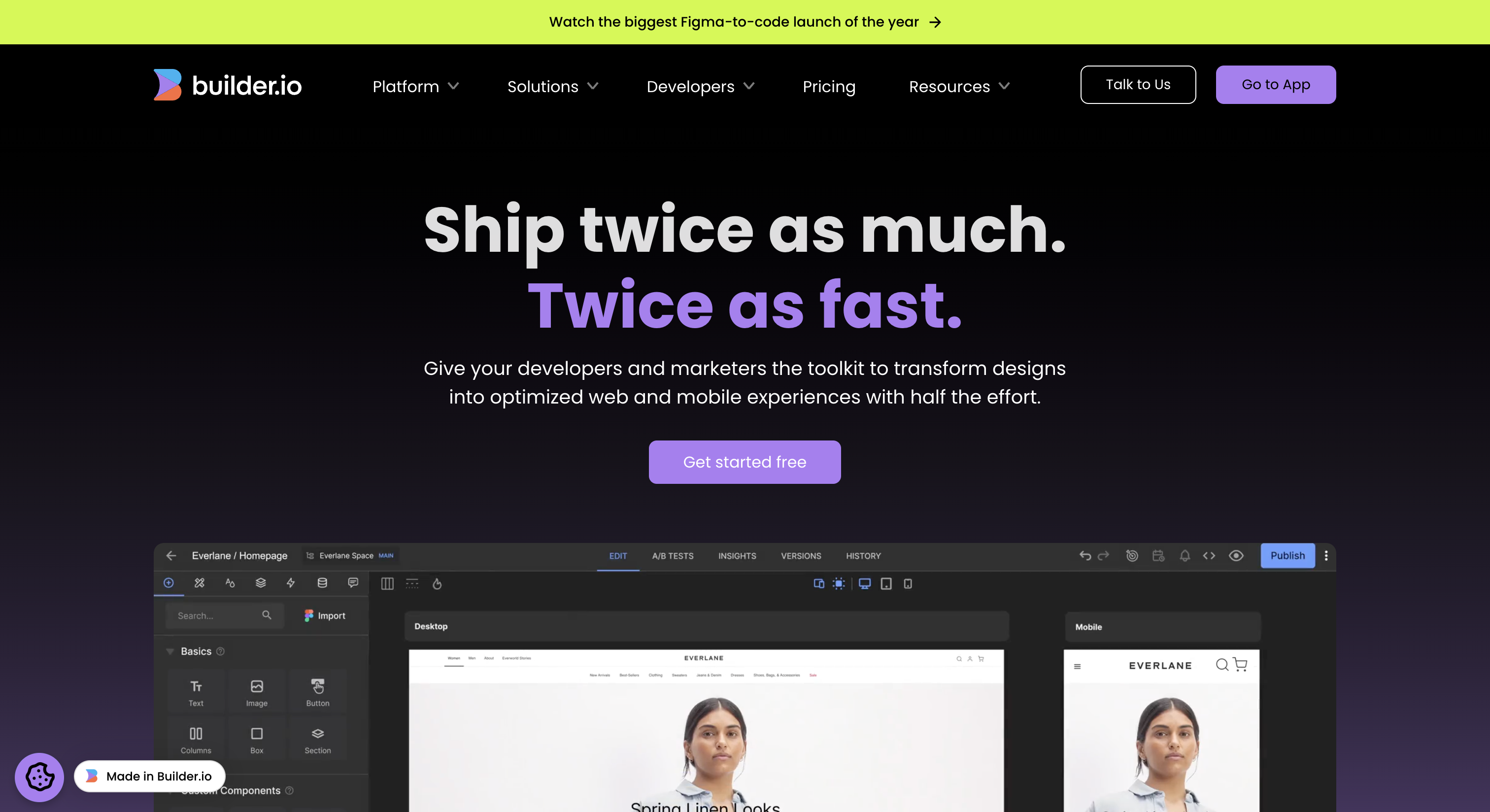The height and width of the screenshot is (812, 1490).
Task: Select the Button tool in sidebar
Action: 317,692
